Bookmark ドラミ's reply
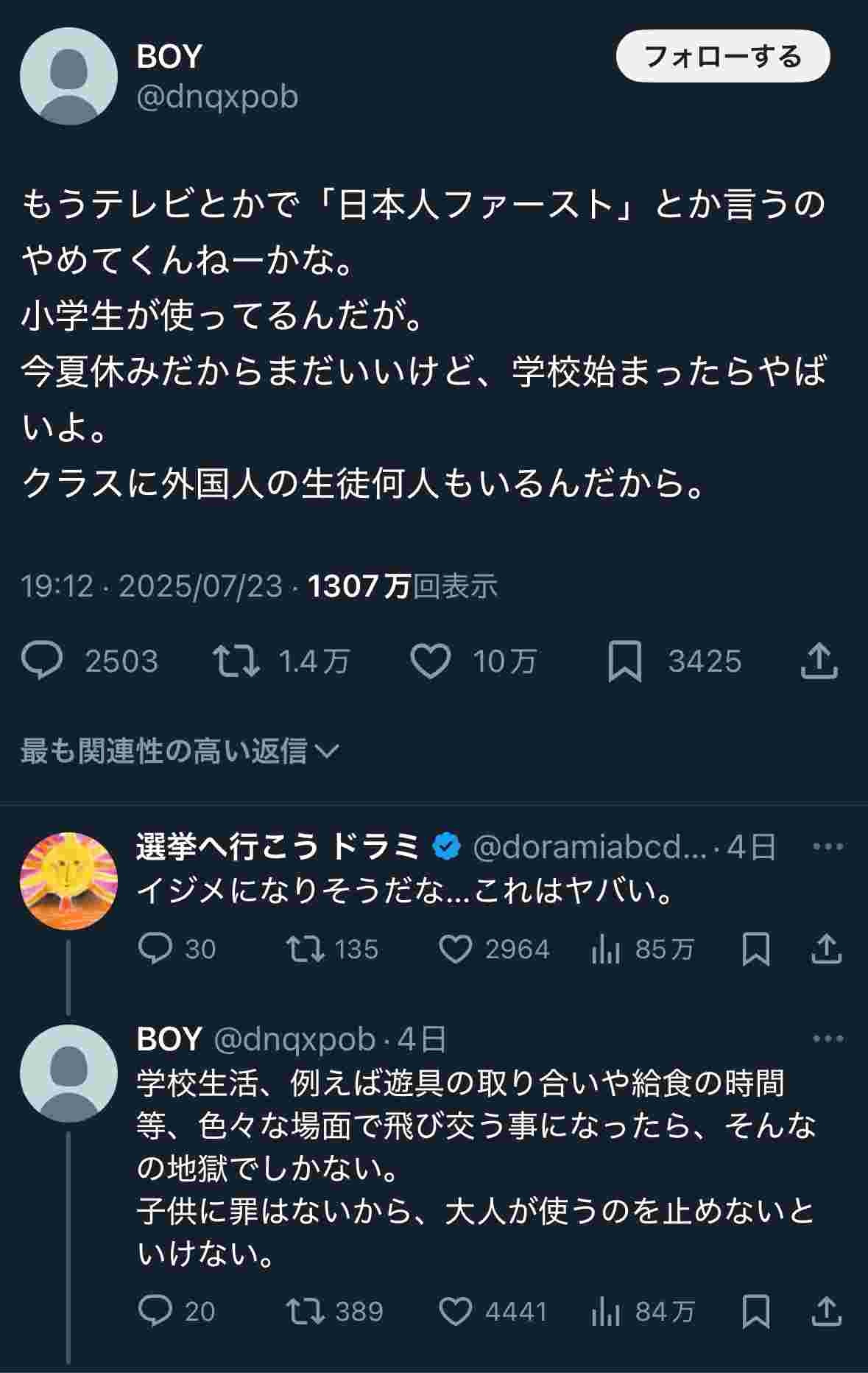This screenshot has height=1373, width=868. tap(755, 949)
